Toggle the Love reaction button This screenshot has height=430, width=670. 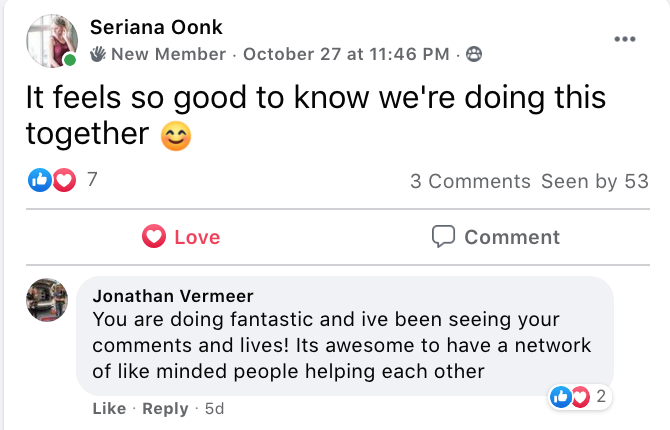pos(181,237)
